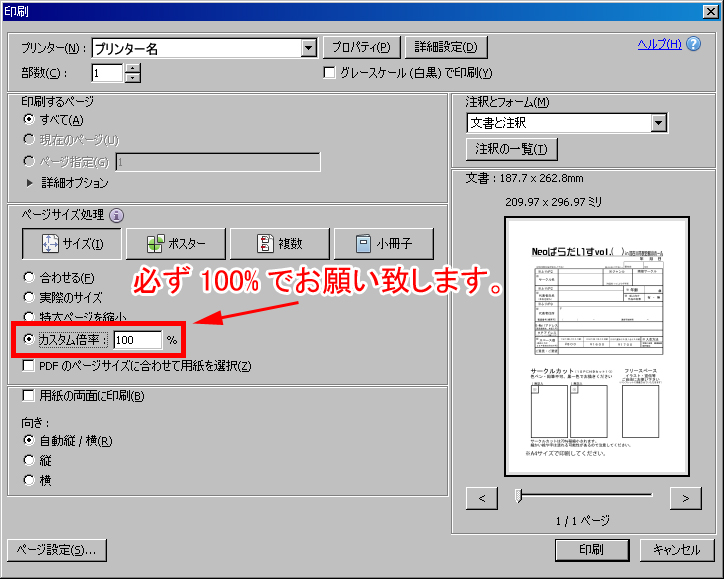This screenshot has width=724, height=579.
Task: Select the 複数 (Multiple) layout button
Action: (279, 243)
